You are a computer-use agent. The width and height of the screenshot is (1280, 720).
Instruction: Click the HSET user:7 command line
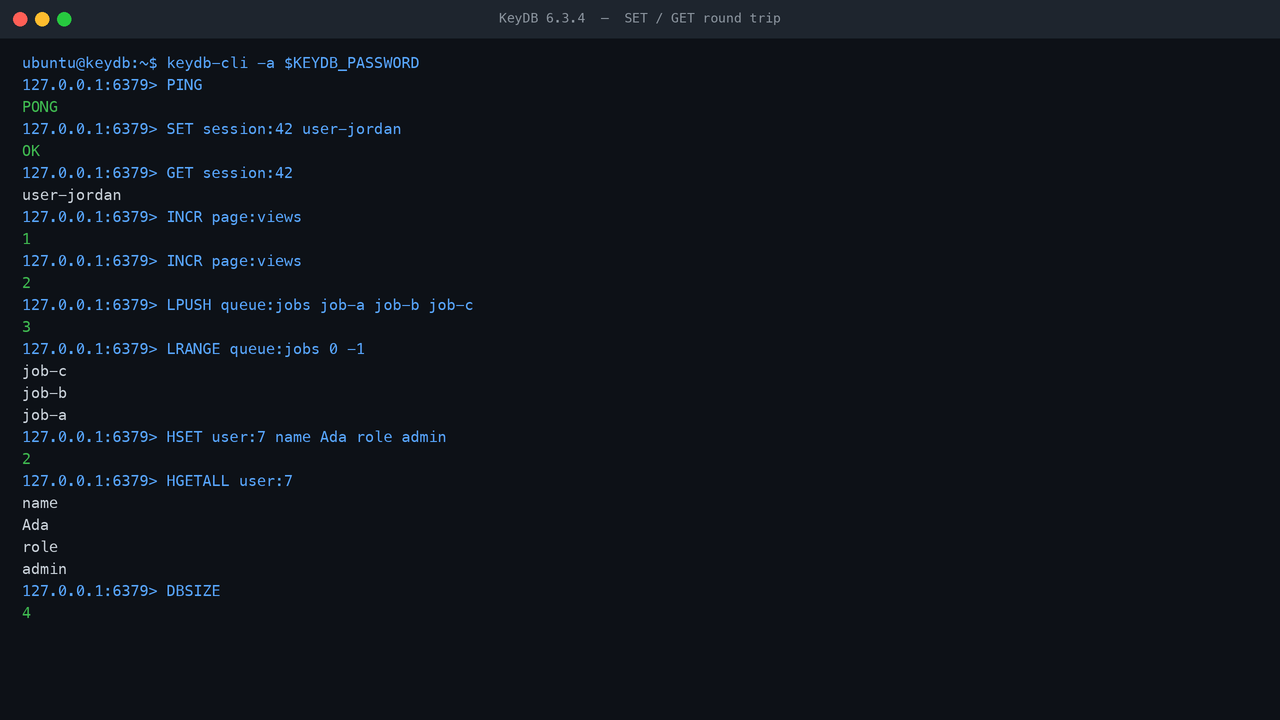tap(234, 437)
